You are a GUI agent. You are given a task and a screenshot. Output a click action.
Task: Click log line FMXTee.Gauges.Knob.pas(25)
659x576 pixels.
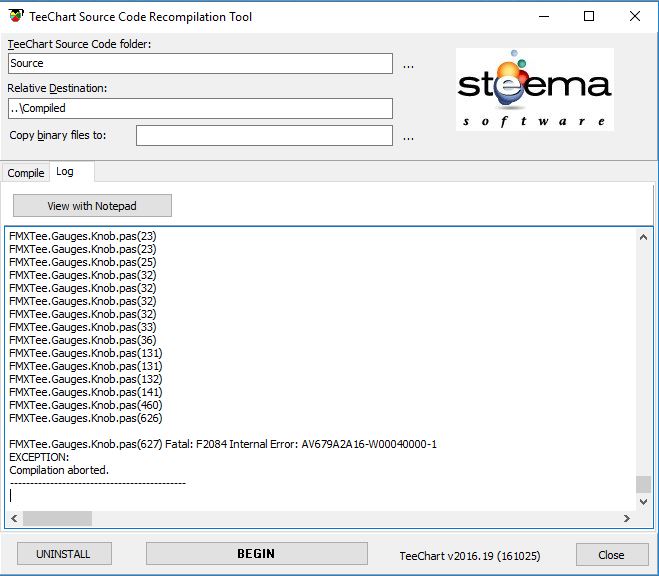(x=83, y=262)
